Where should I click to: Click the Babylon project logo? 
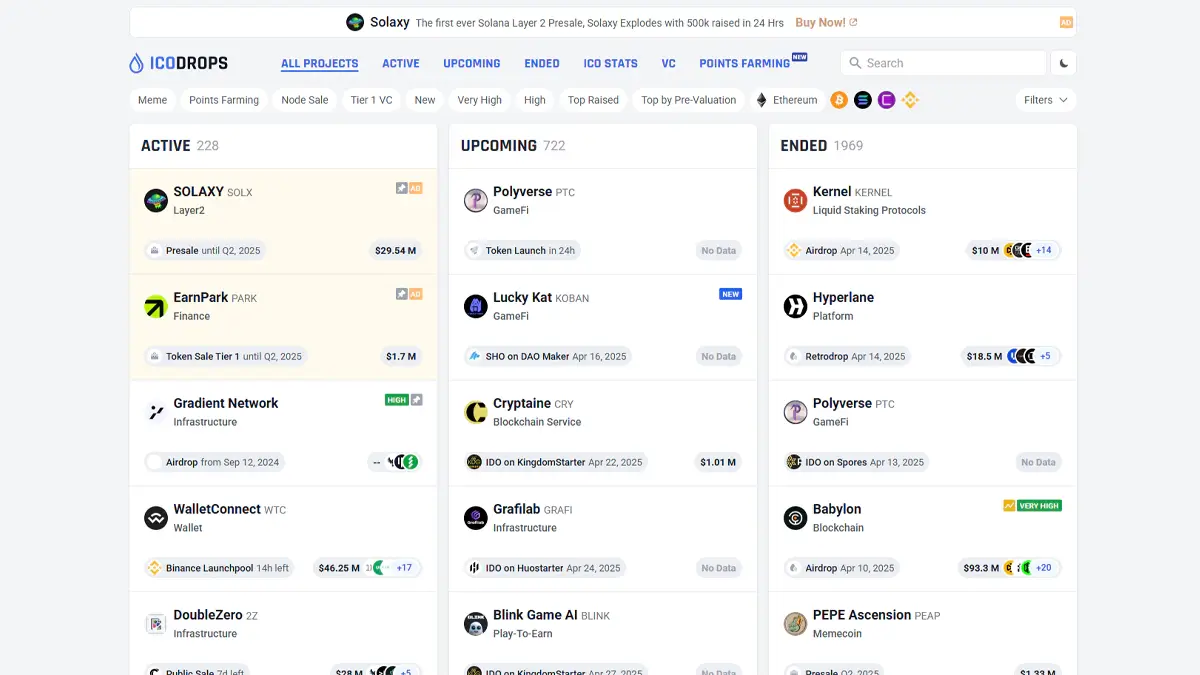pyautogui.click(x=795, y=518)
